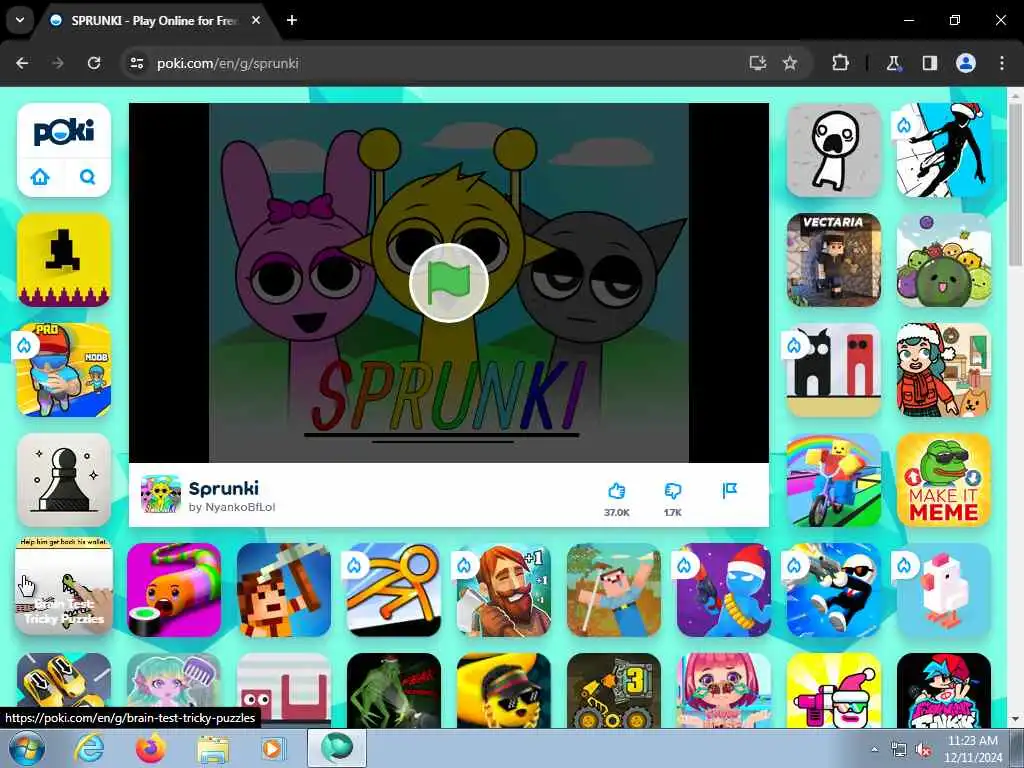Screen dimensions: 1024x768
Task: Click the Poki logo
Action: [x=64, y=133]
